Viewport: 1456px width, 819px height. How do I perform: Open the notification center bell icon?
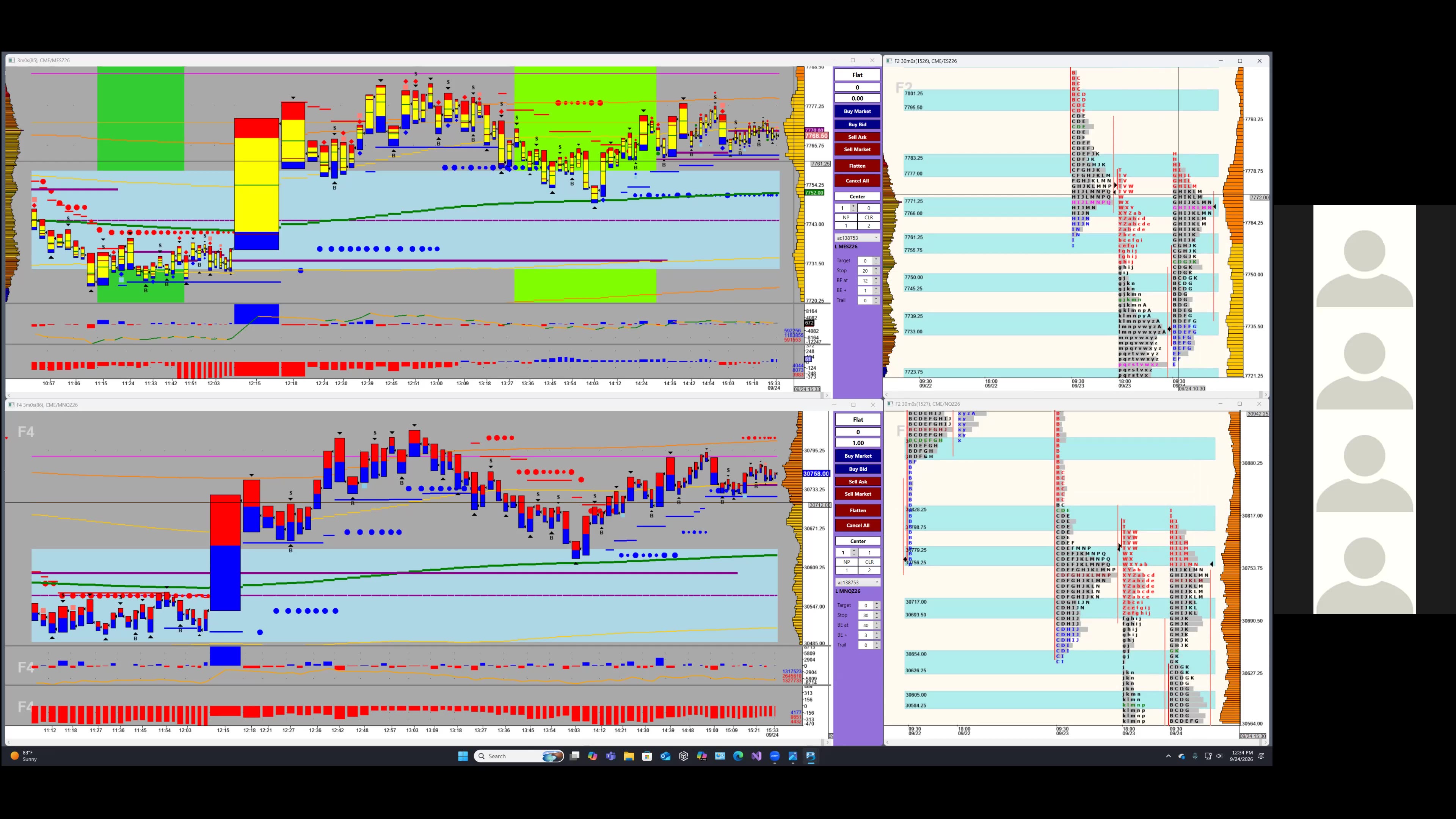(1261, 756)
